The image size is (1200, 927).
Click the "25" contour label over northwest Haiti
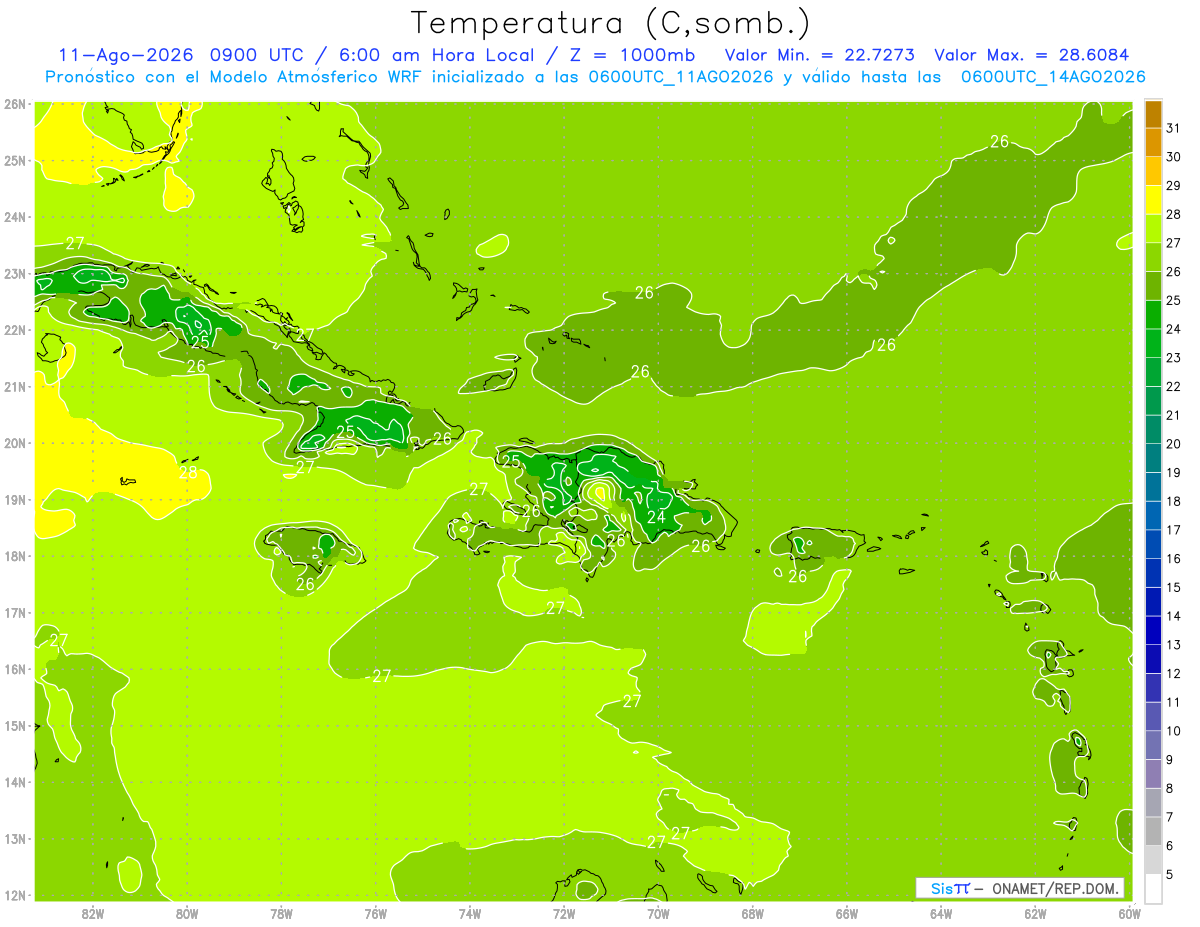click(511, 462)
